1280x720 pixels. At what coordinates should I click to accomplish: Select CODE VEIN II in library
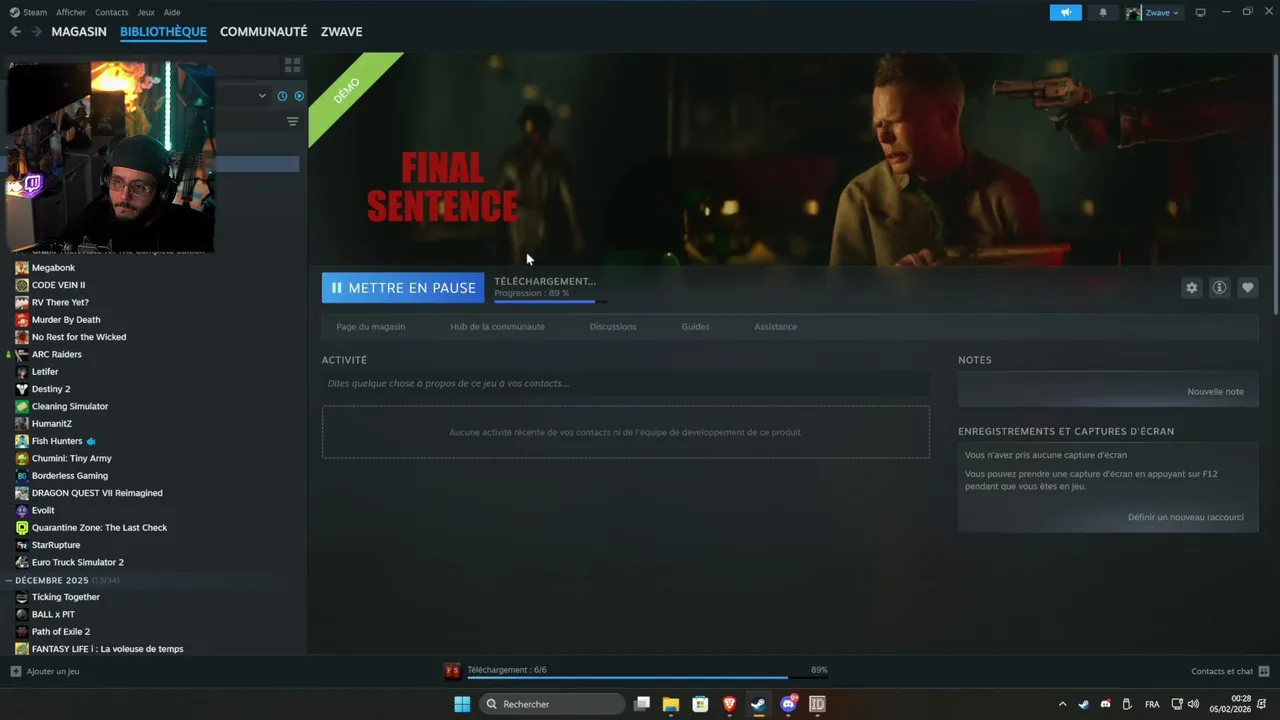pos(58,285)
